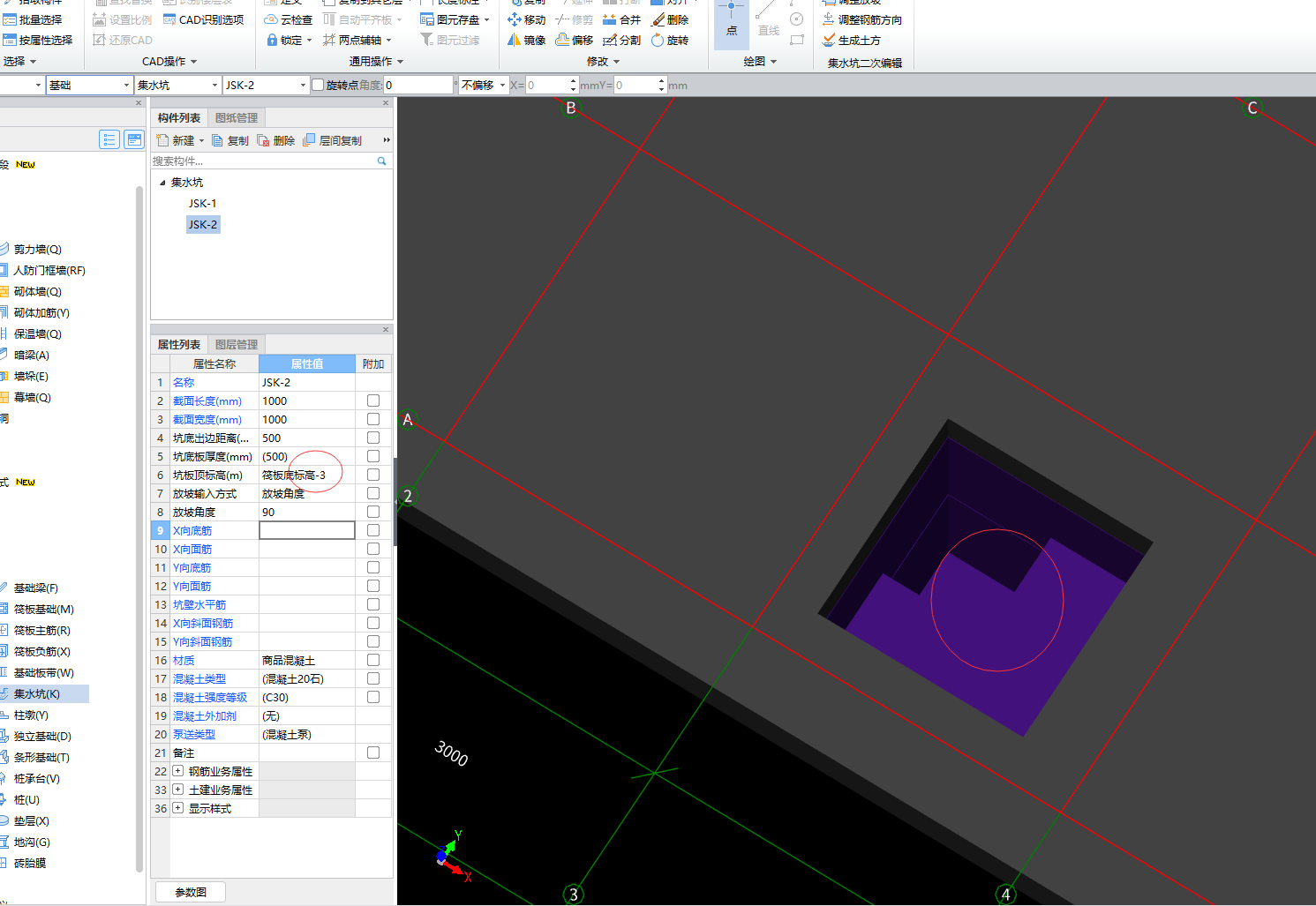Expand the 土建业务属性 group

pyautogui.click(x=178, y=790)
